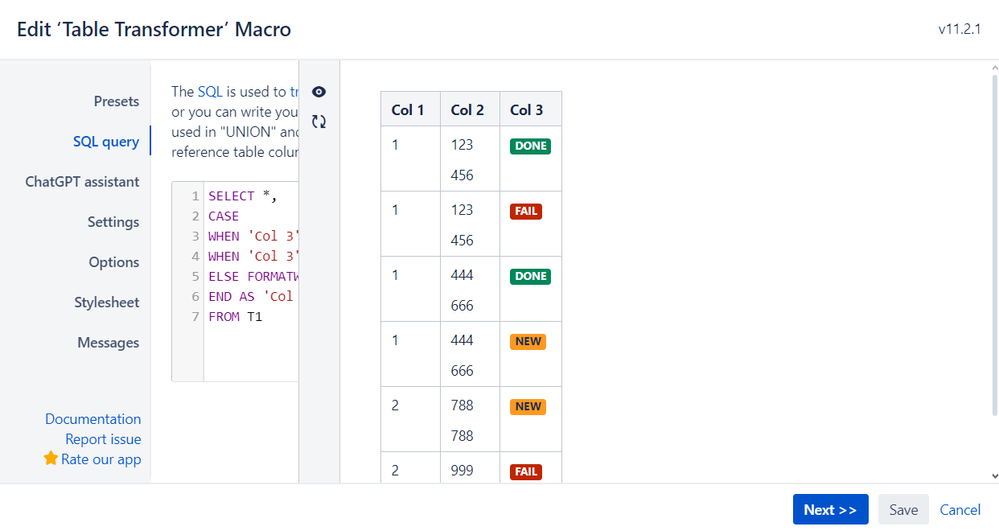This screenshot has width=999, height=531.
Task: Click the Save button
Action: tap(903, 509)
